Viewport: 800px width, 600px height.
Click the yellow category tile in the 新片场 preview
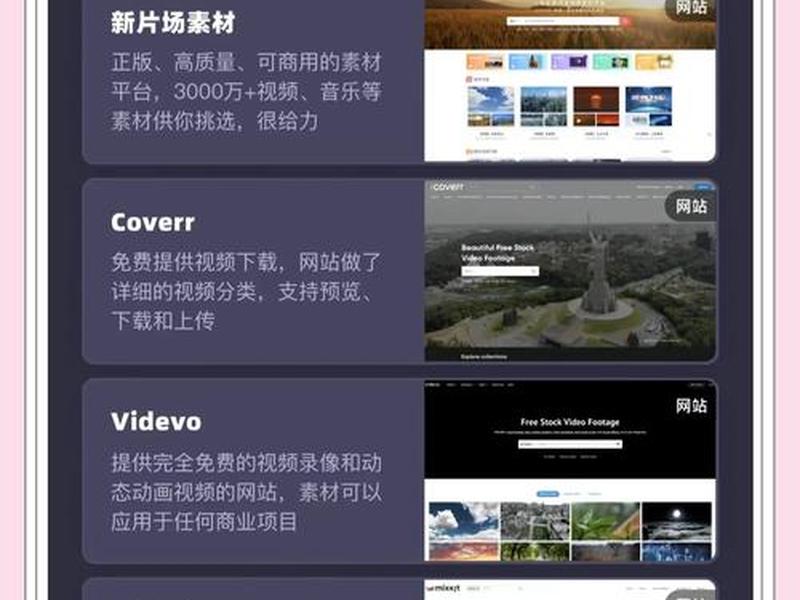coord(654,62)
